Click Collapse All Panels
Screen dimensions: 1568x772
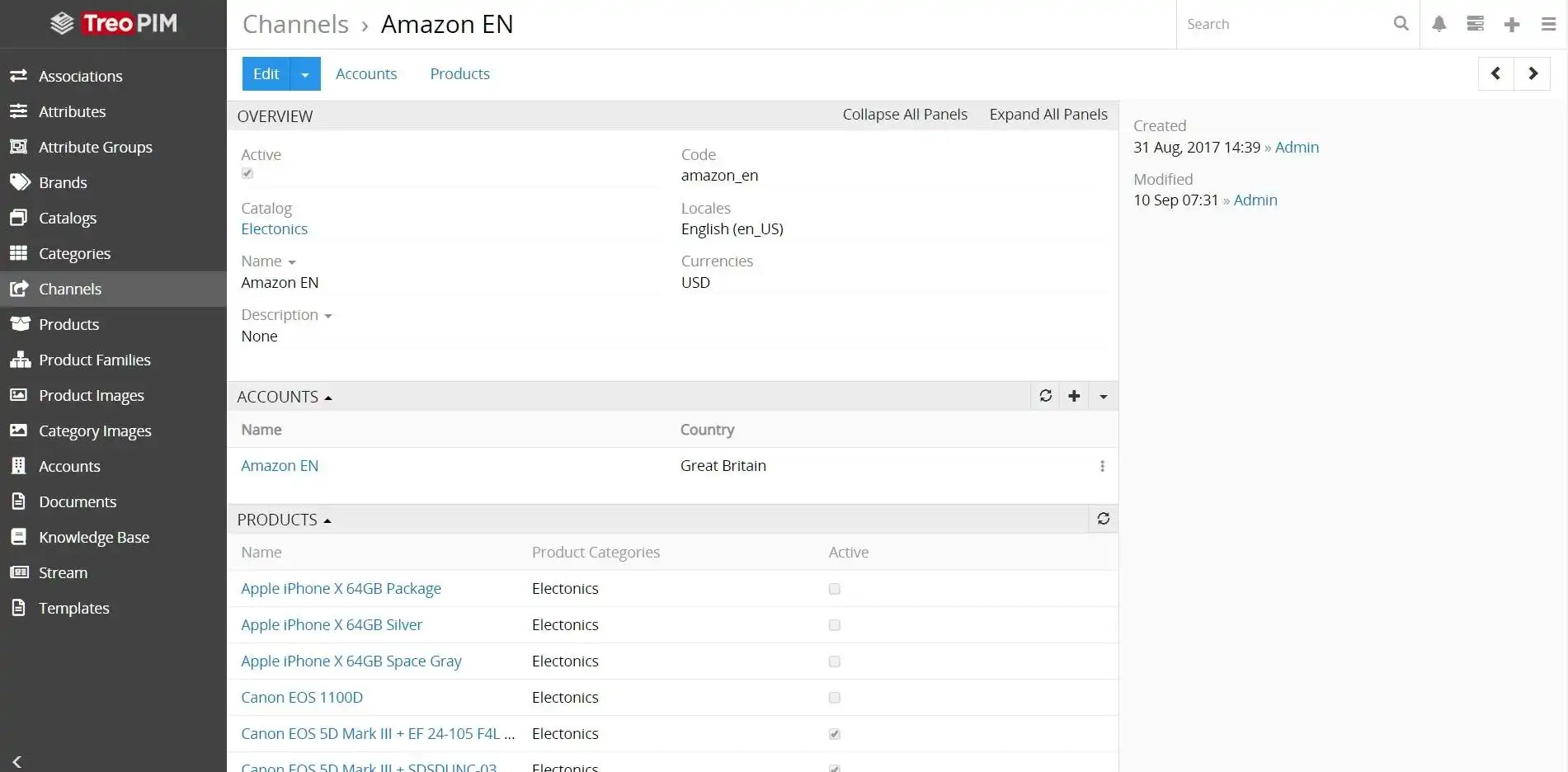[904, 115]
